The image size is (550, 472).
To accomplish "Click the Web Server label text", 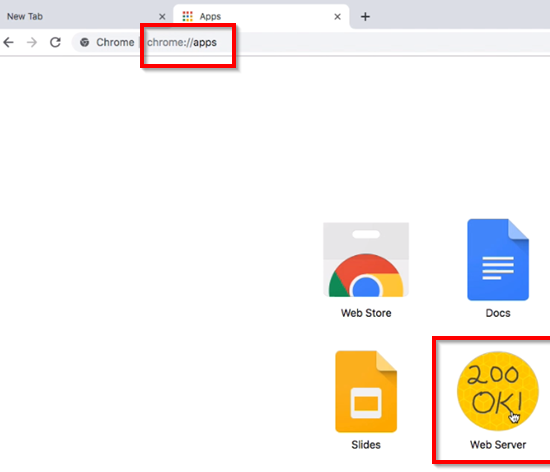I will 498,445.
